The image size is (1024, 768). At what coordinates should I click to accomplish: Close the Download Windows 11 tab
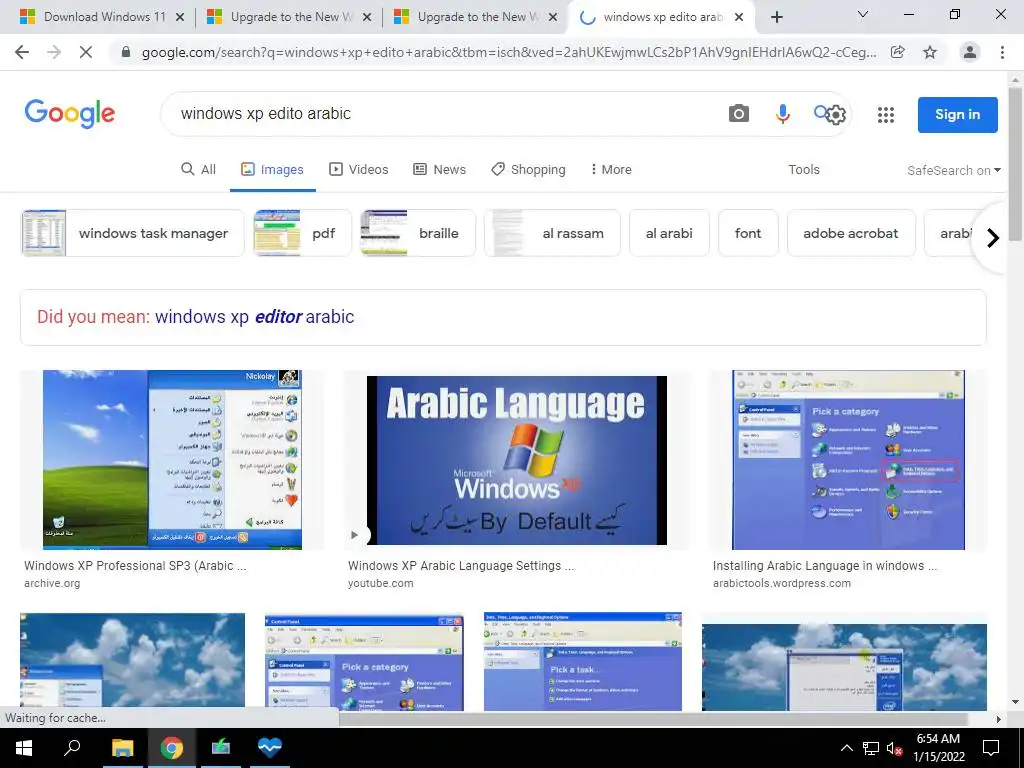pyautogui.click(x=180, y=17)
